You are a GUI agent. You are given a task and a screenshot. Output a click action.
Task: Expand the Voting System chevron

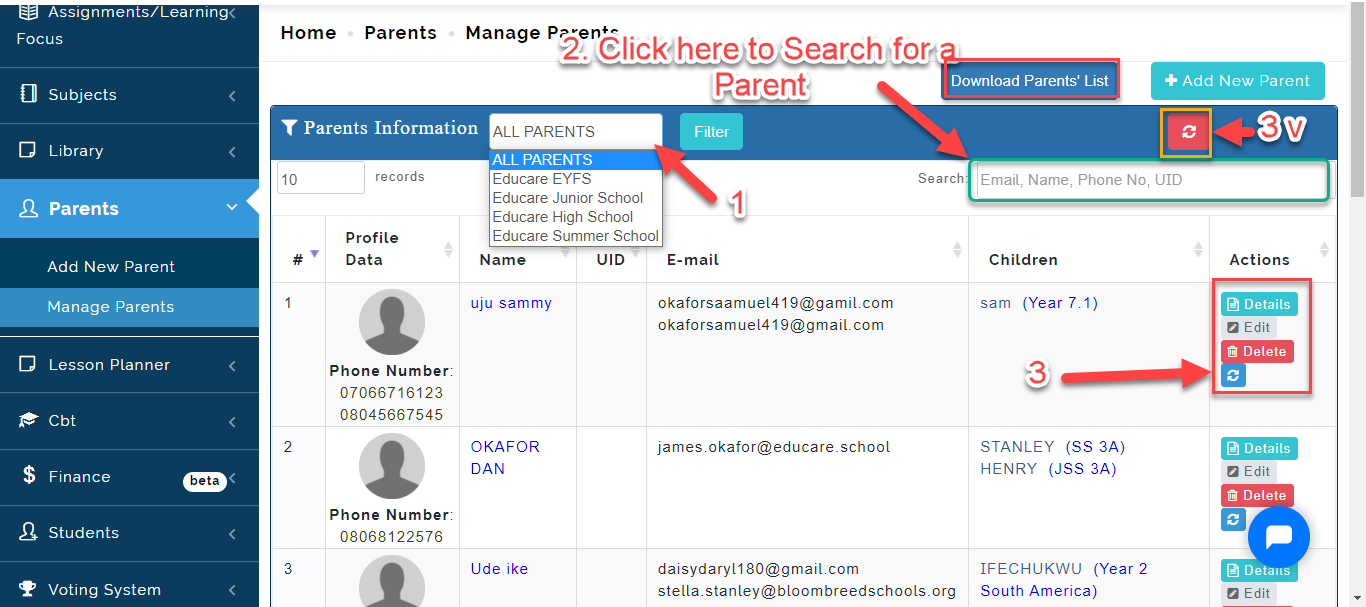click(232, 590)
